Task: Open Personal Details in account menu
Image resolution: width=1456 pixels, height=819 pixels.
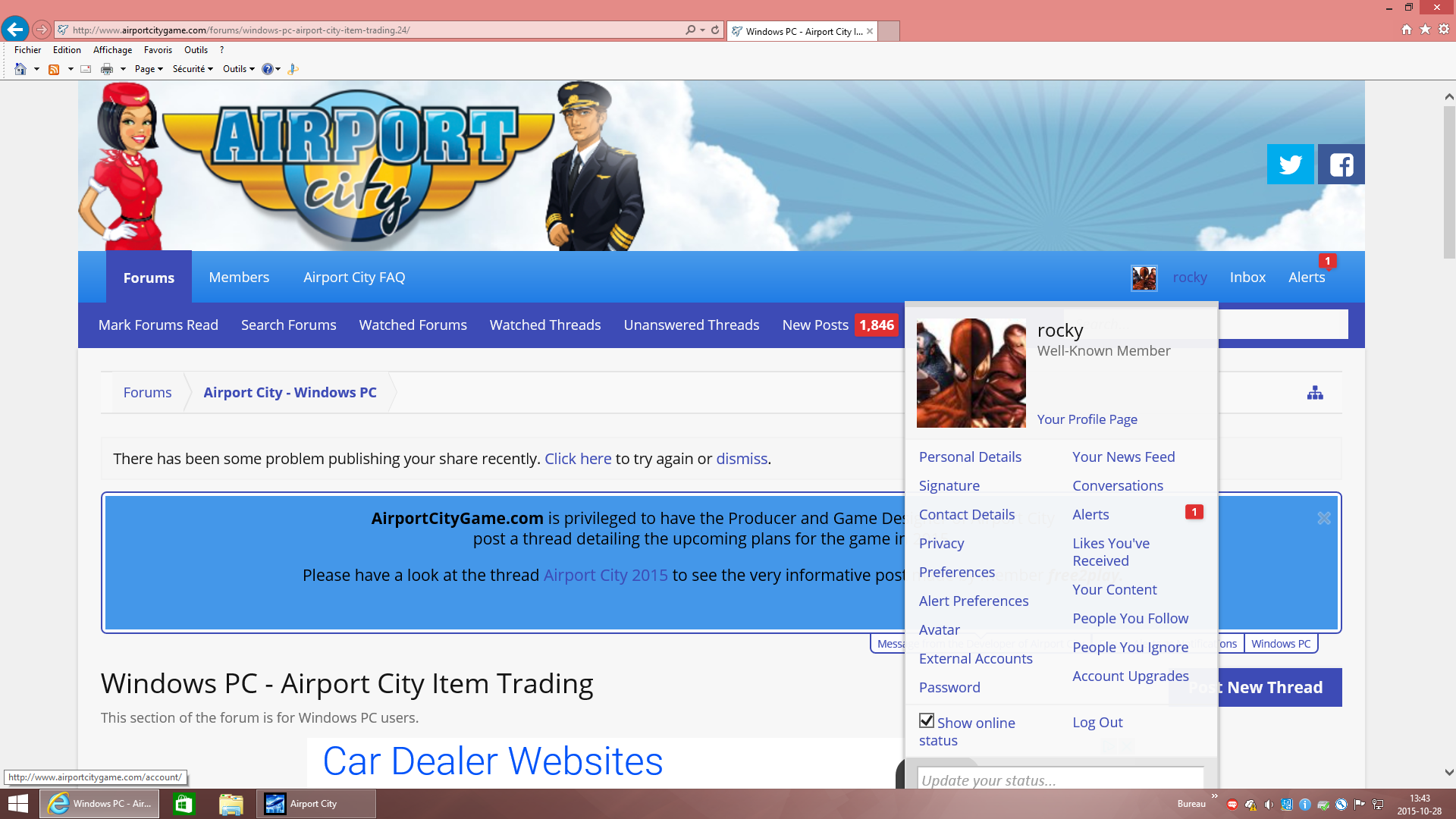Action: 970,457
